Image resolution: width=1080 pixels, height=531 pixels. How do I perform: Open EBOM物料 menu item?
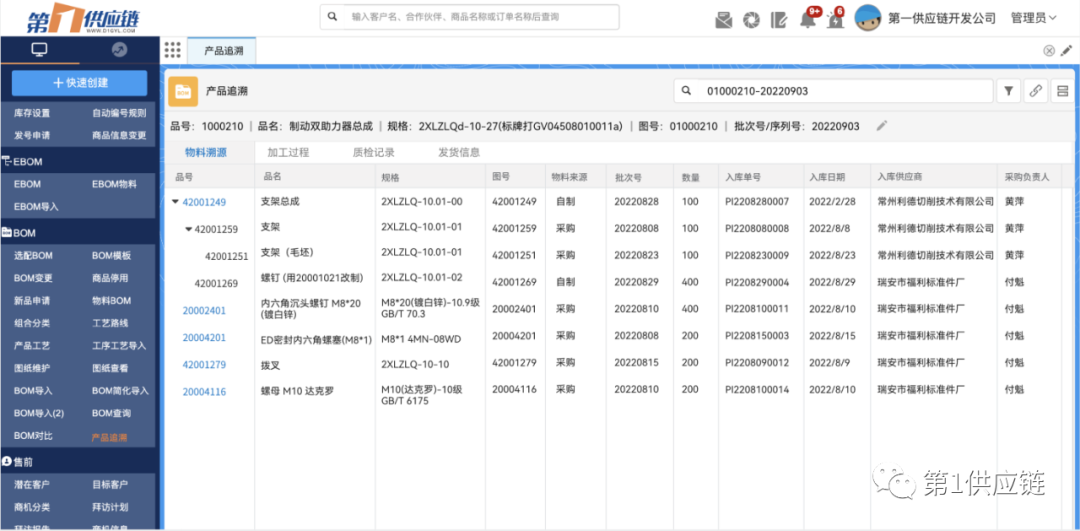[x=114, y=184]
